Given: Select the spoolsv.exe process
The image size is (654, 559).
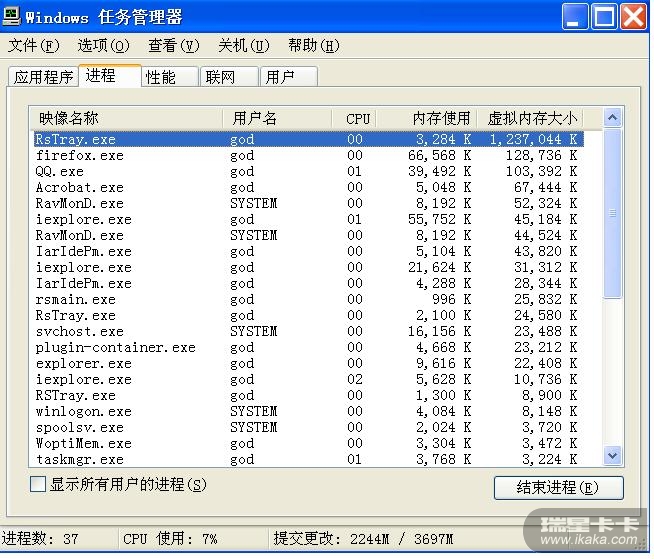Looking at the screenshot, I should coord(308,427).
